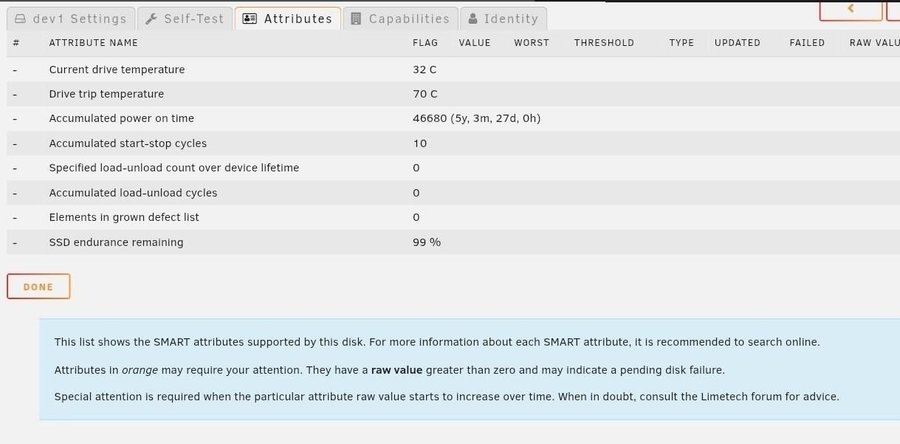The width and height of the screenshot is (900, 444).
Task: Click the Accumulated power on time value
Action: point(476,119)
